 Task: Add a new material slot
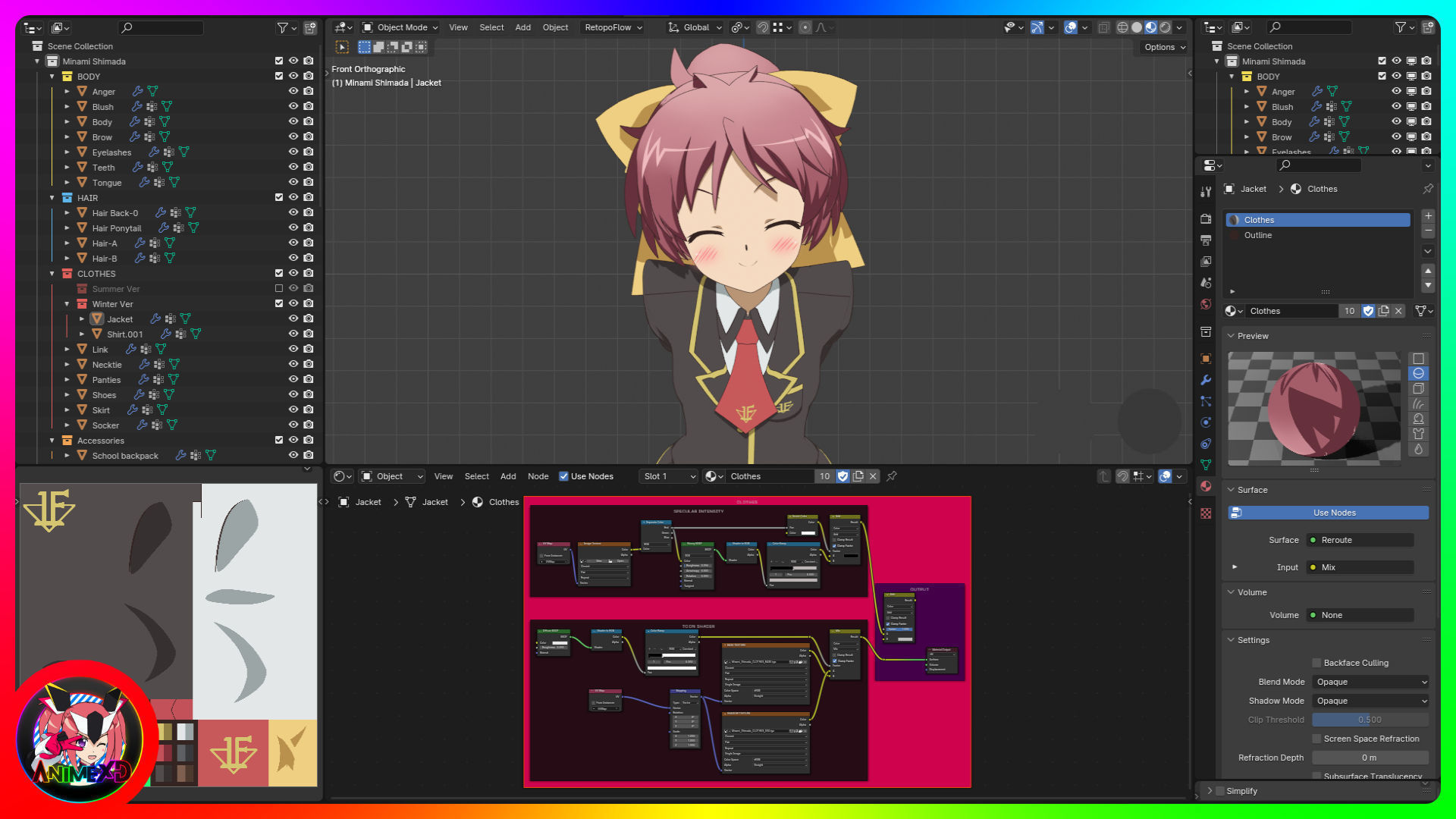coord(1428,216)
